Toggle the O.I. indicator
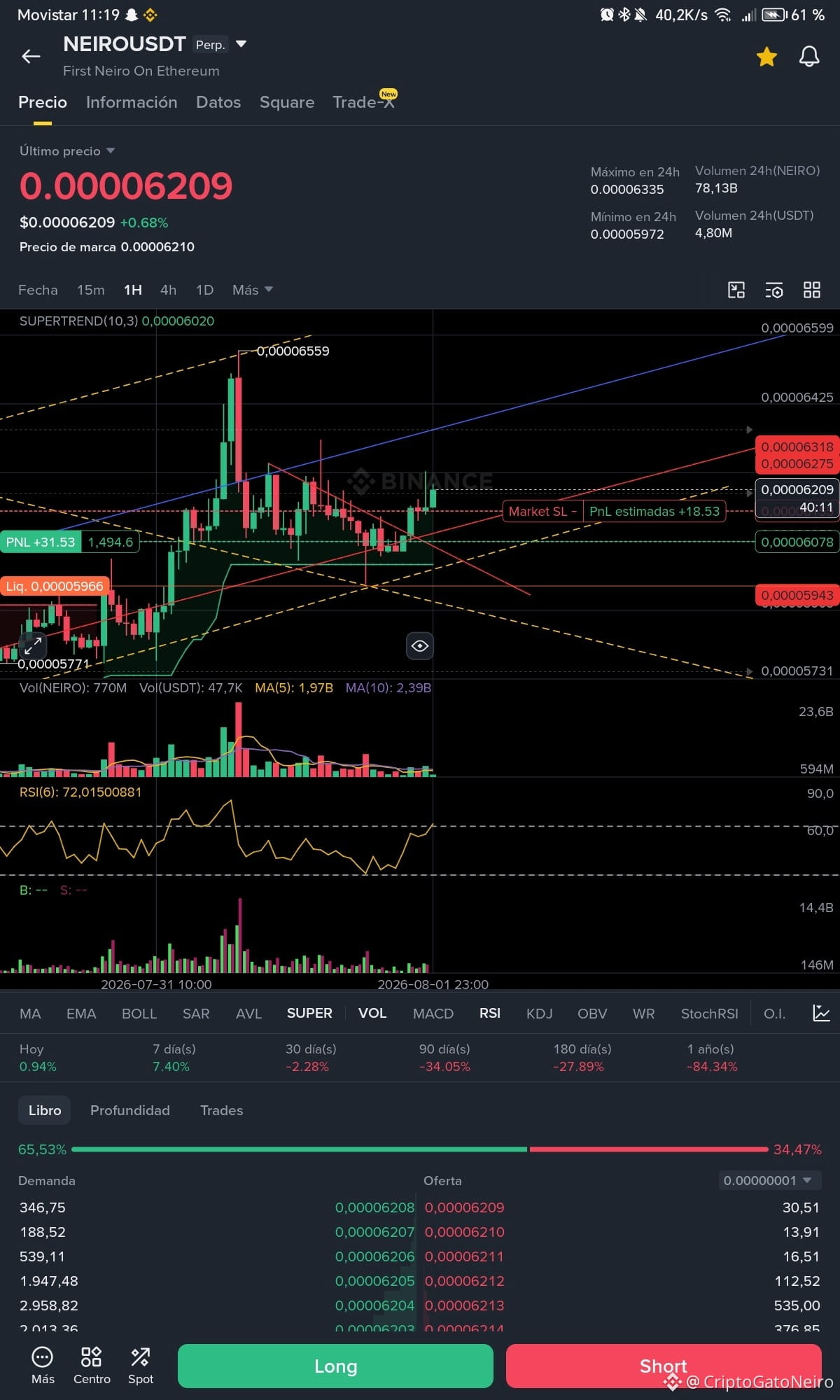The height and width of the screenshot is (1400, 840). (775, 1014)
